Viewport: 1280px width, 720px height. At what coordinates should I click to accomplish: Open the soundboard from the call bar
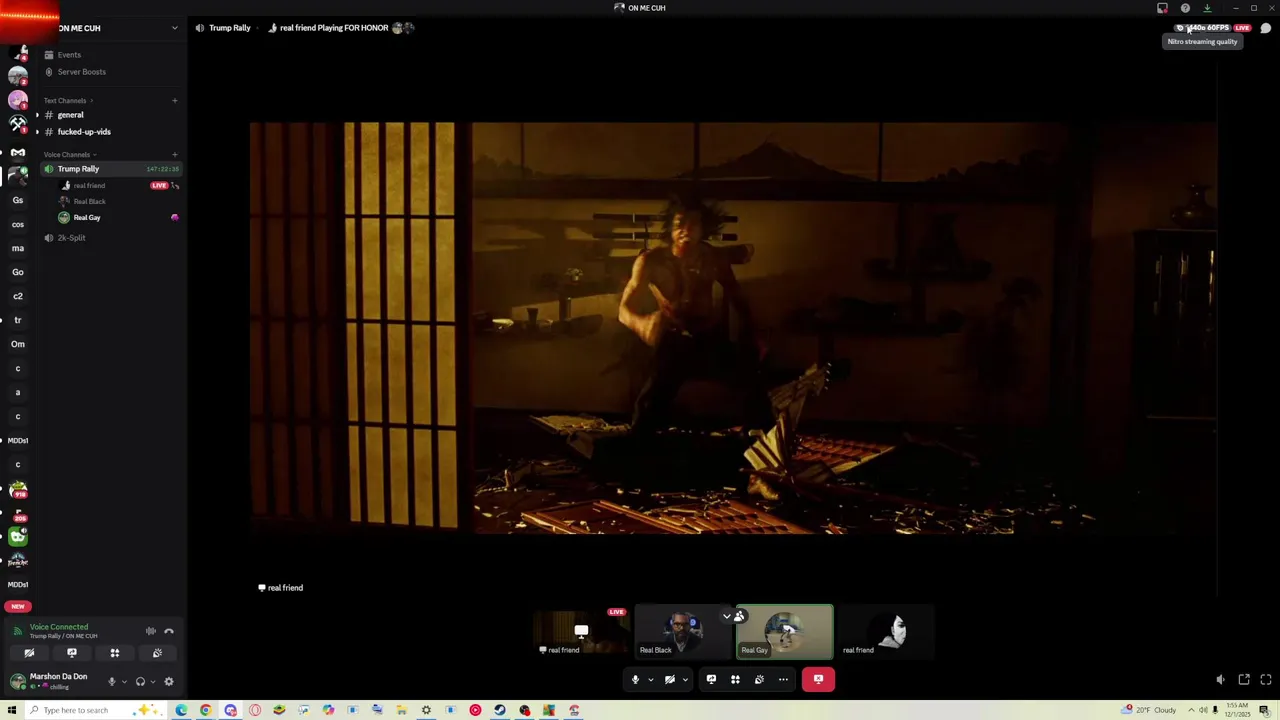tap(759, 680)
